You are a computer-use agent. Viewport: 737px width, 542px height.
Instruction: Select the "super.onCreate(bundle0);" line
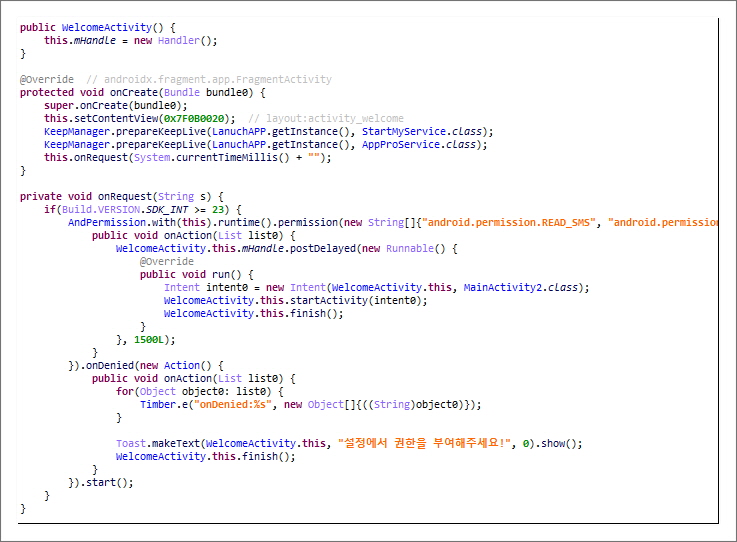coord(116,105)
